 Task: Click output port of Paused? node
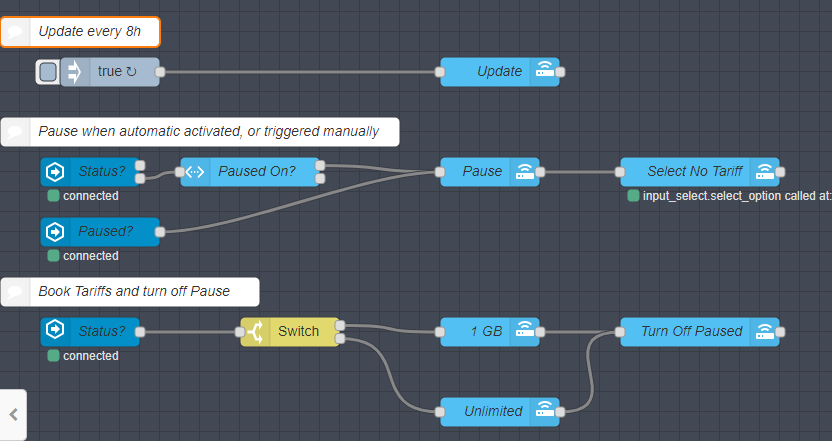(x=160, y=232)
